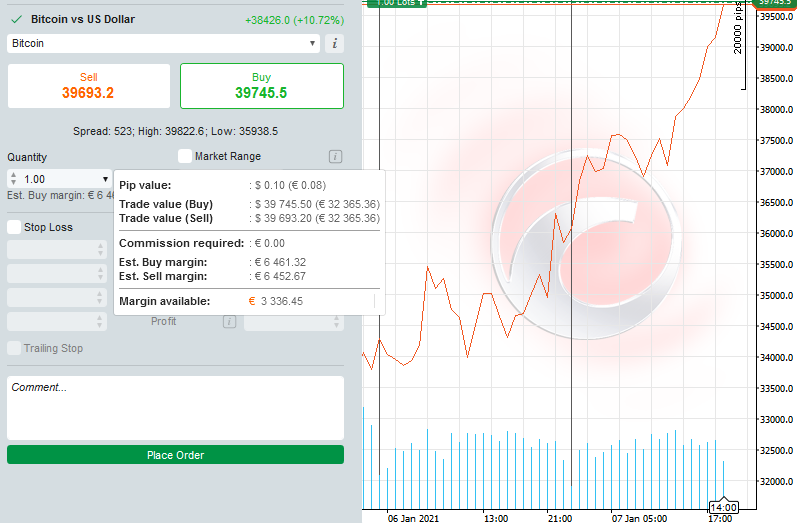Viewport: 801px width, 523px height.
Task: Click the first Stop Loss value field
Action: (57, 249)
